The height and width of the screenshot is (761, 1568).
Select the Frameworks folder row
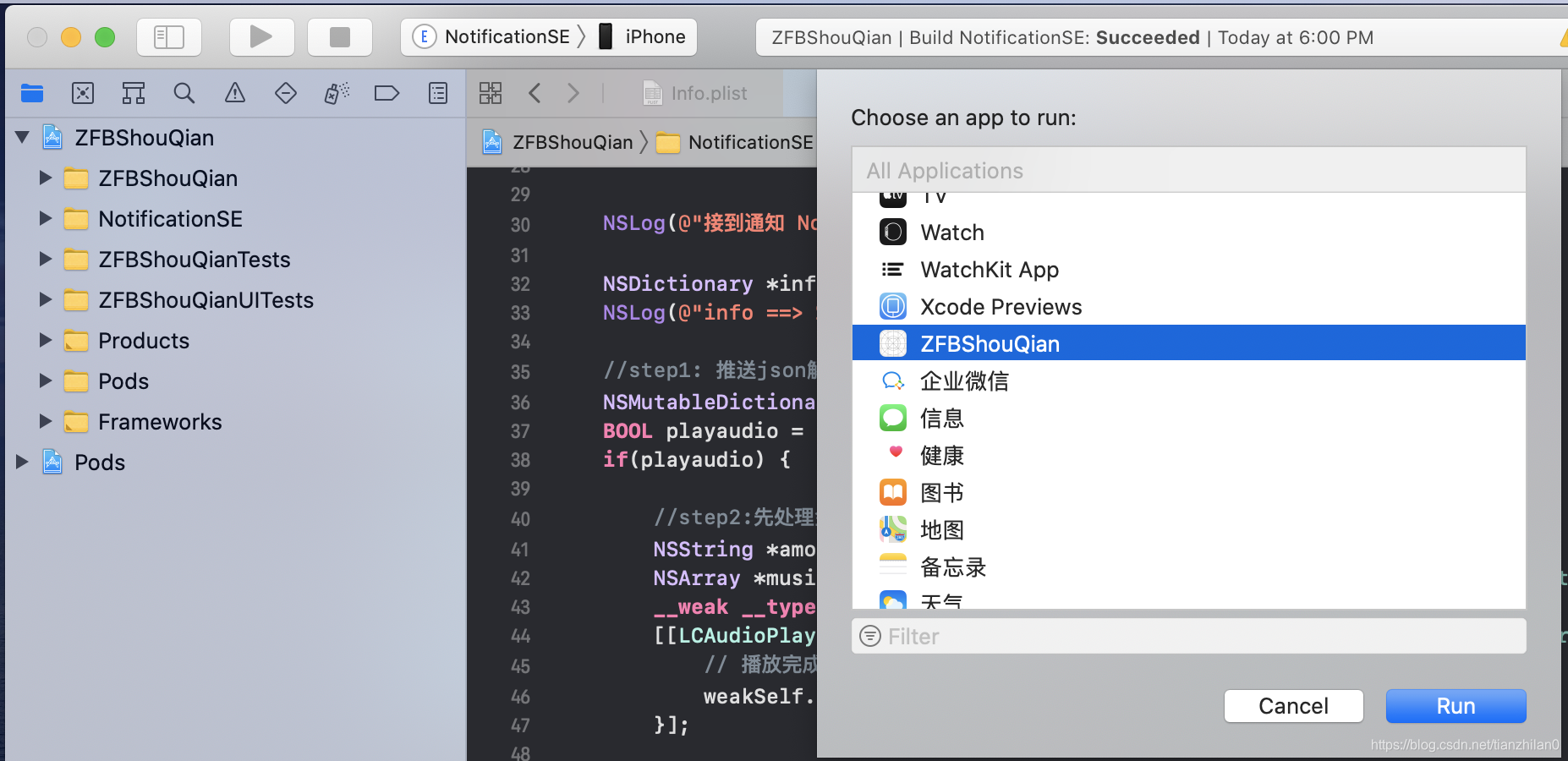pos(235,421)
